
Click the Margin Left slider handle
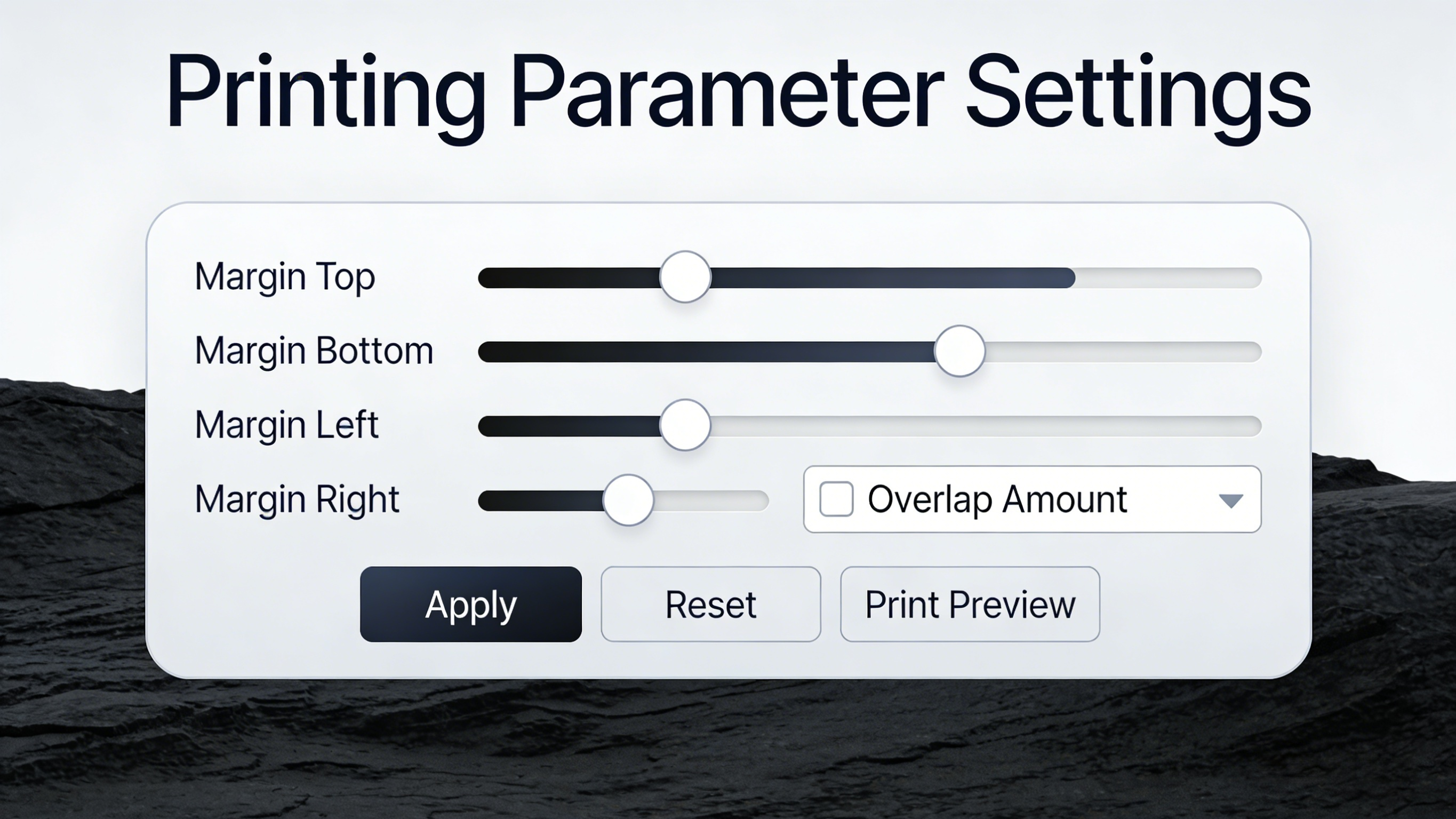(685, 425)
